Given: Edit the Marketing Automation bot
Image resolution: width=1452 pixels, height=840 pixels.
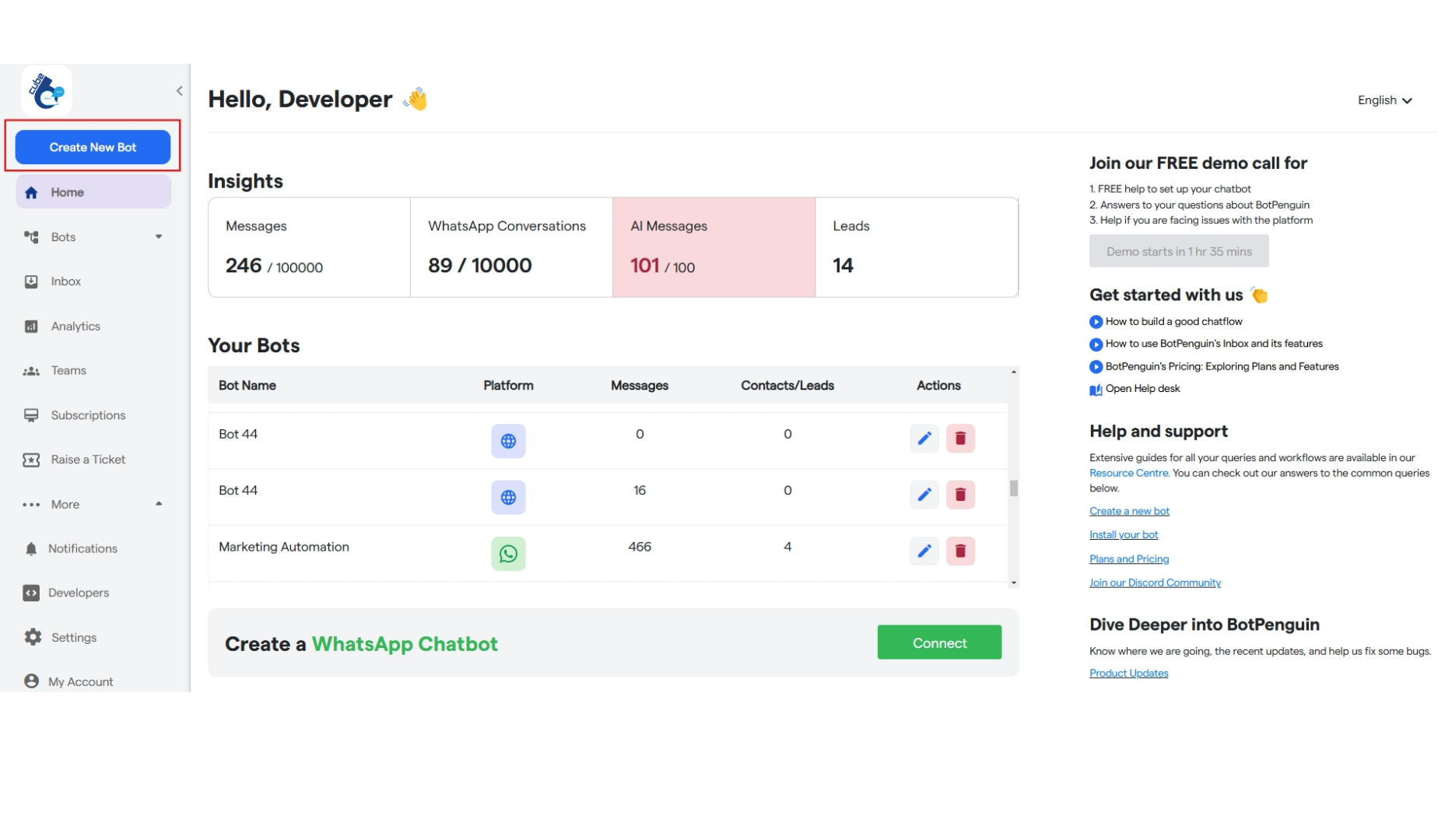Looking at the screenshot, I should [x=924, y=551].
